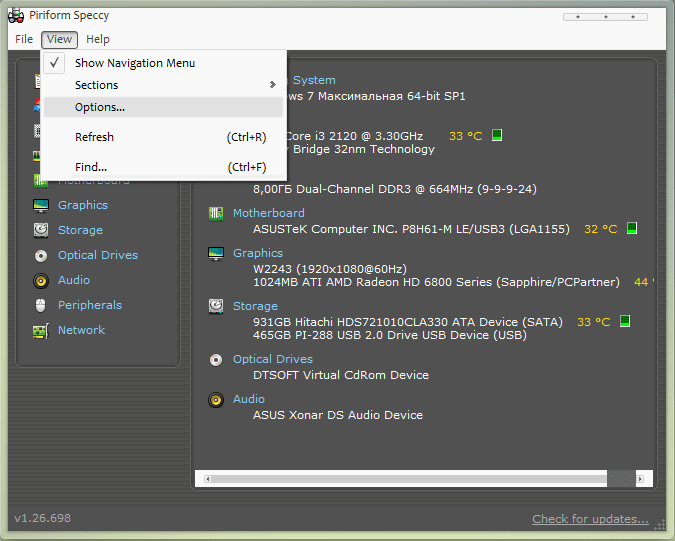This screenshot has width=675, height=541.
Task: Click 1024MB ATI AMD Radeon HD 6800 text
Action: (x=436, y=282)
